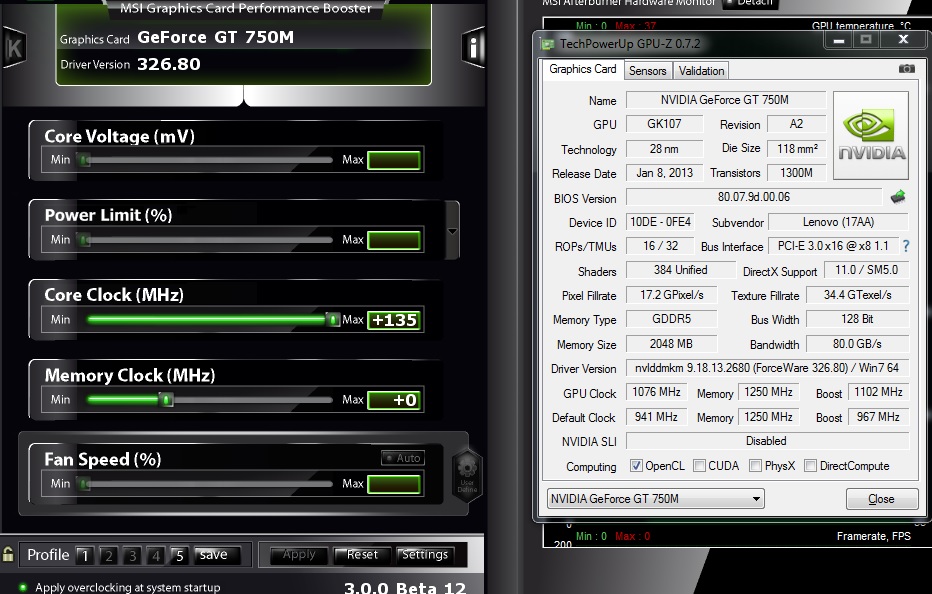Click the NVIDIA SLI Disabled field
This screenshot has width=932, height=594.
click(x=767, y=441)
